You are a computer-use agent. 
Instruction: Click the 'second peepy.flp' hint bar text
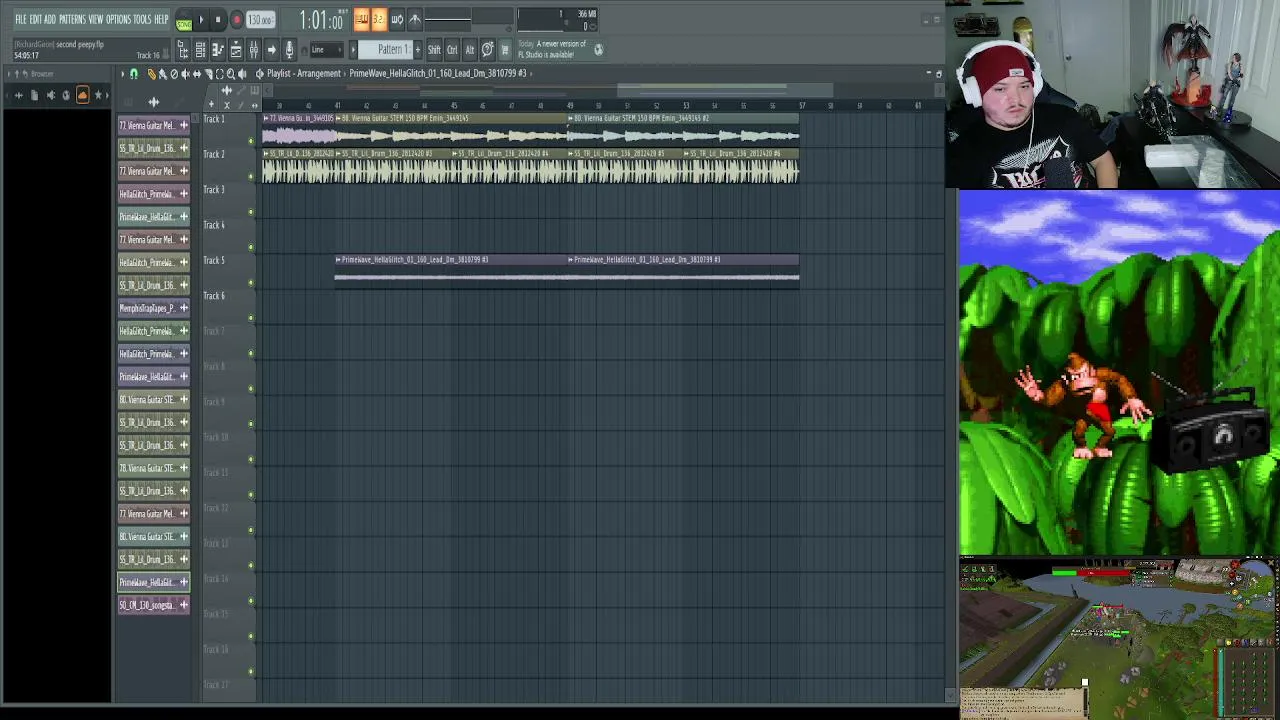tap(80, 44)
